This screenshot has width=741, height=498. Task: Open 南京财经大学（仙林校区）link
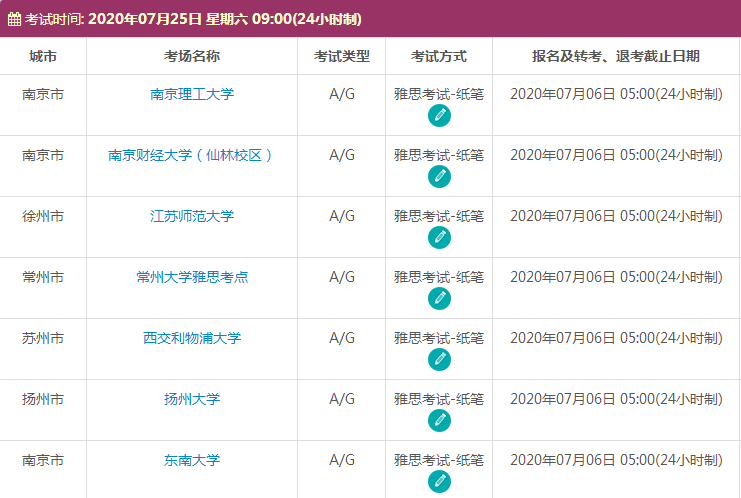192,155
